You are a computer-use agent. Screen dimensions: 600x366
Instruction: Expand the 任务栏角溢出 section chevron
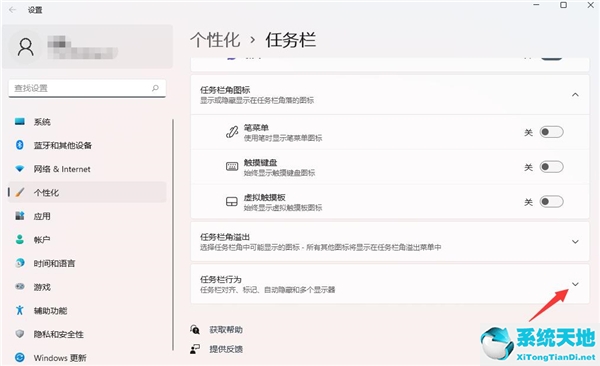tap(575, 242)
